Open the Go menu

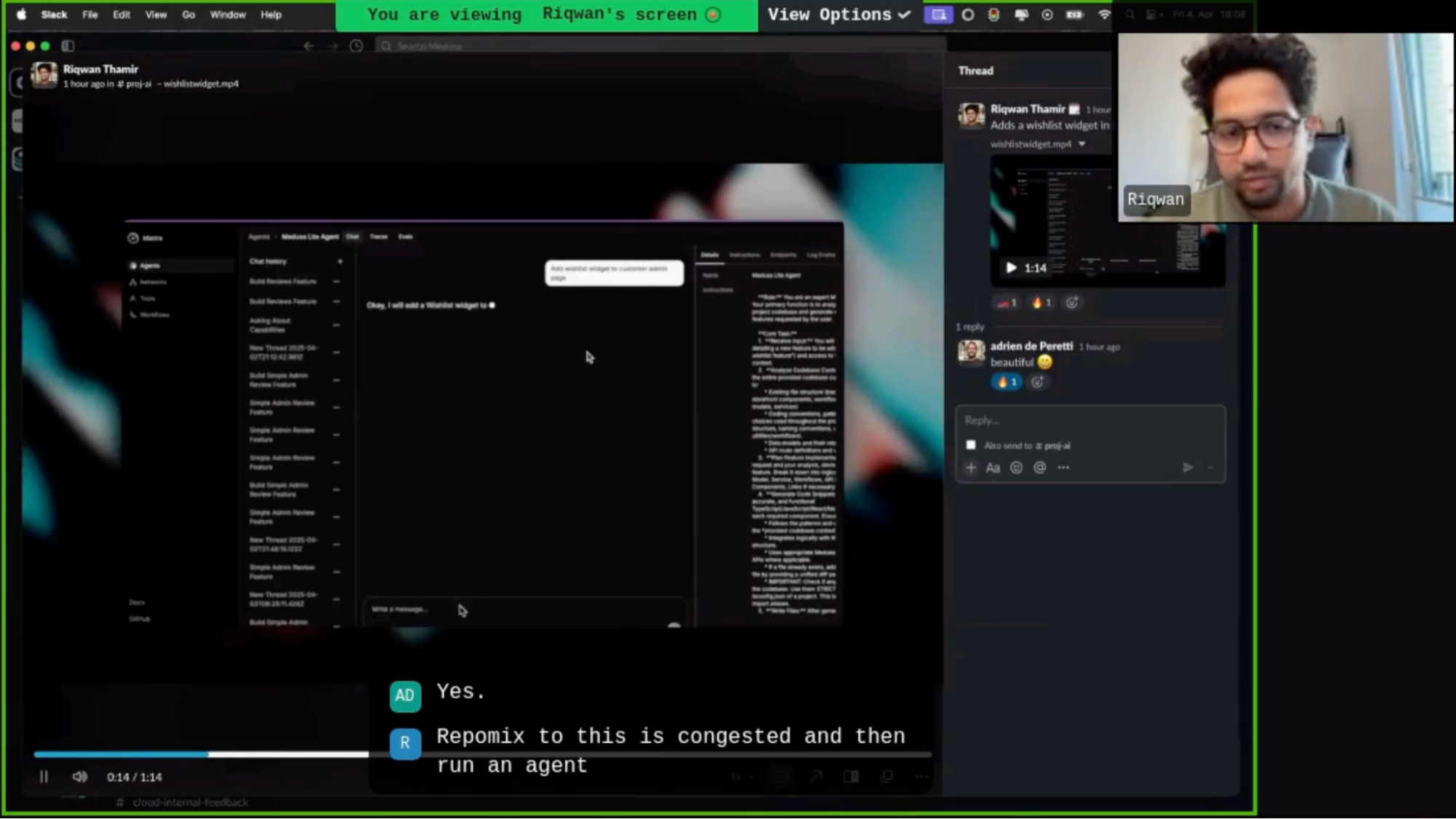tap(188, 15)
